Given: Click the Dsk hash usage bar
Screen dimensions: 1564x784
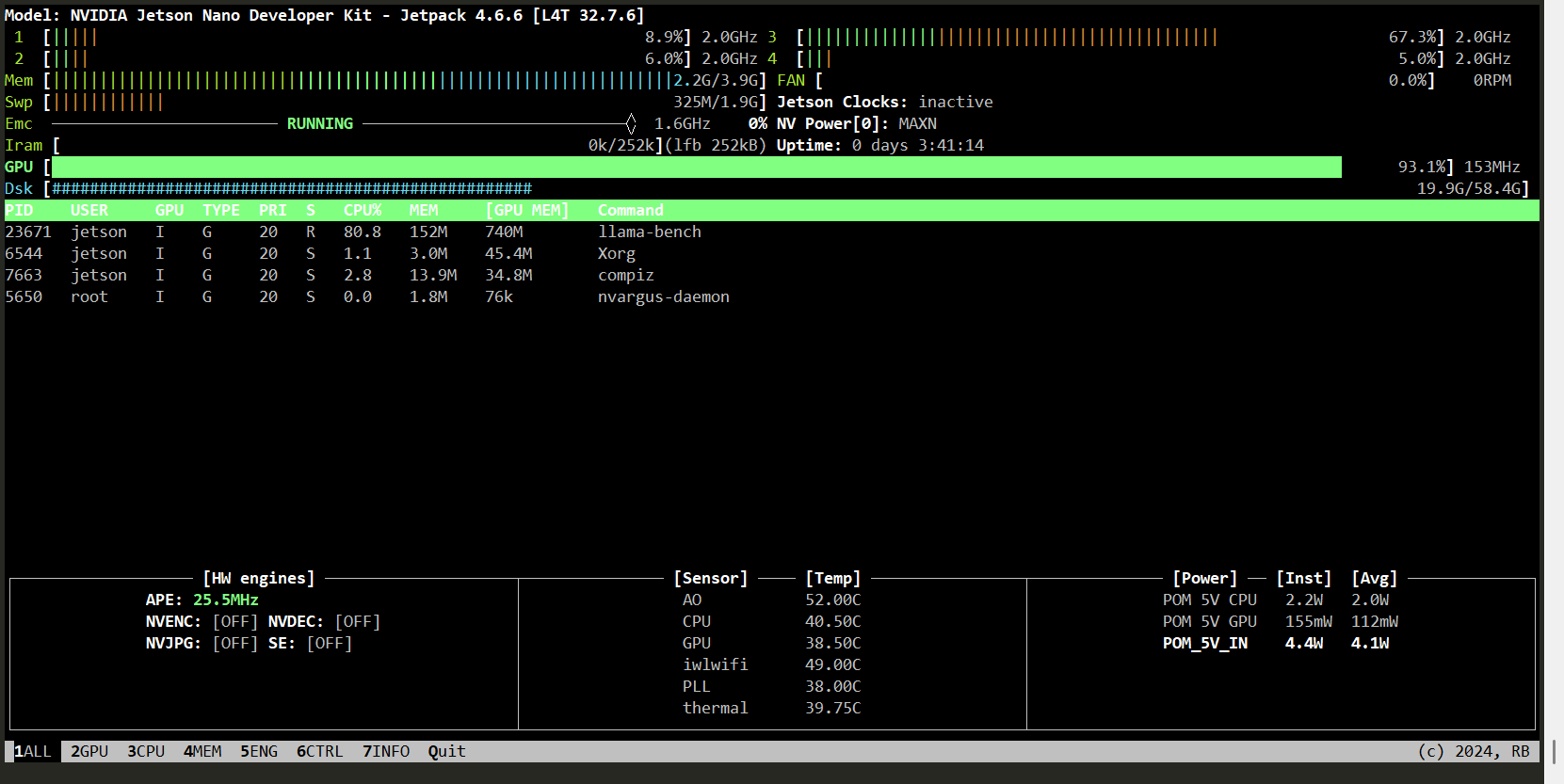Looking at the screenshot, I should pos(292,189).
